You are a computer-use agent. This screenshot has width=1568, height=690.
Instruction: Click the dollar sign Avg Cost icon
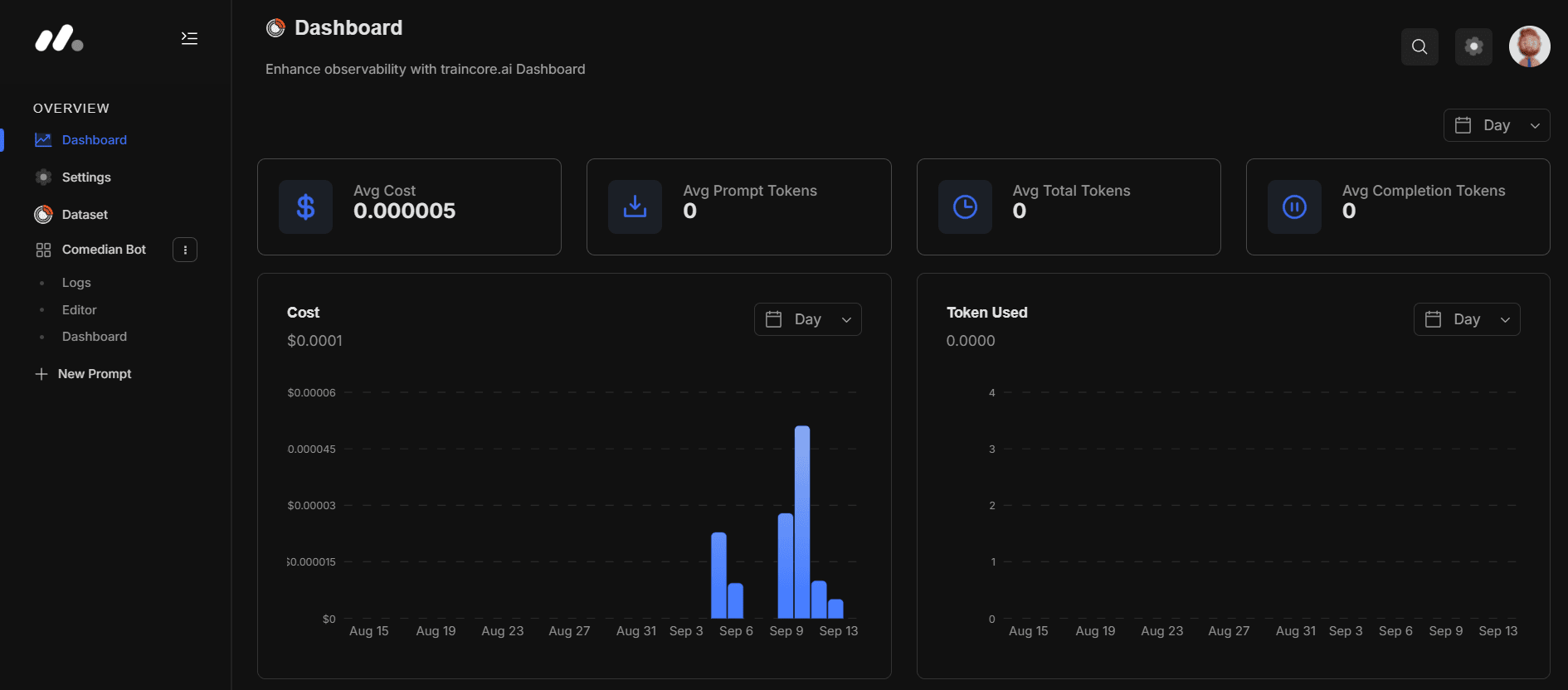click(x=305, y=207)
